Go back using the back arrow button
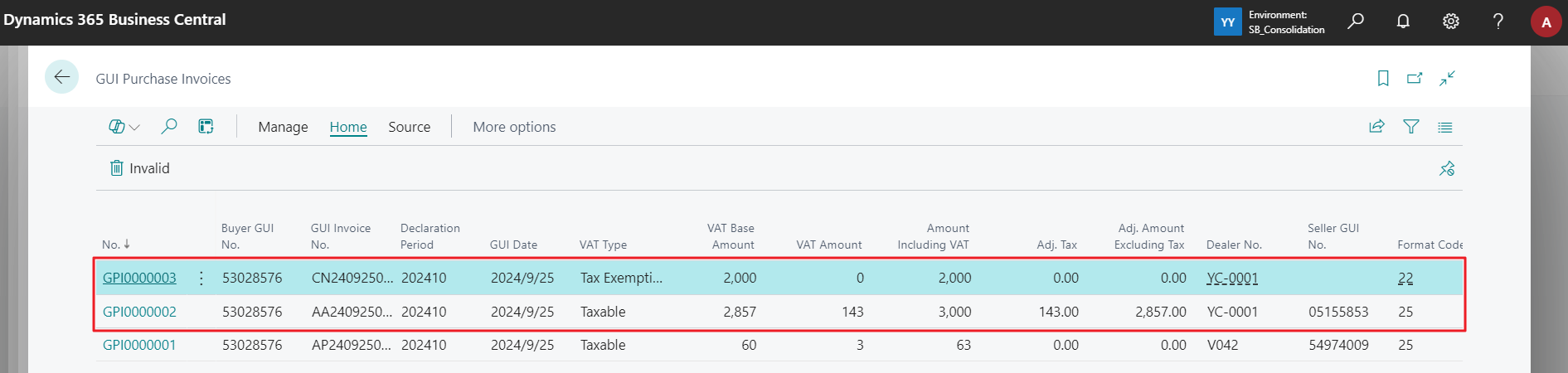Screen dimensions: 1568x373 coord(62,77)
